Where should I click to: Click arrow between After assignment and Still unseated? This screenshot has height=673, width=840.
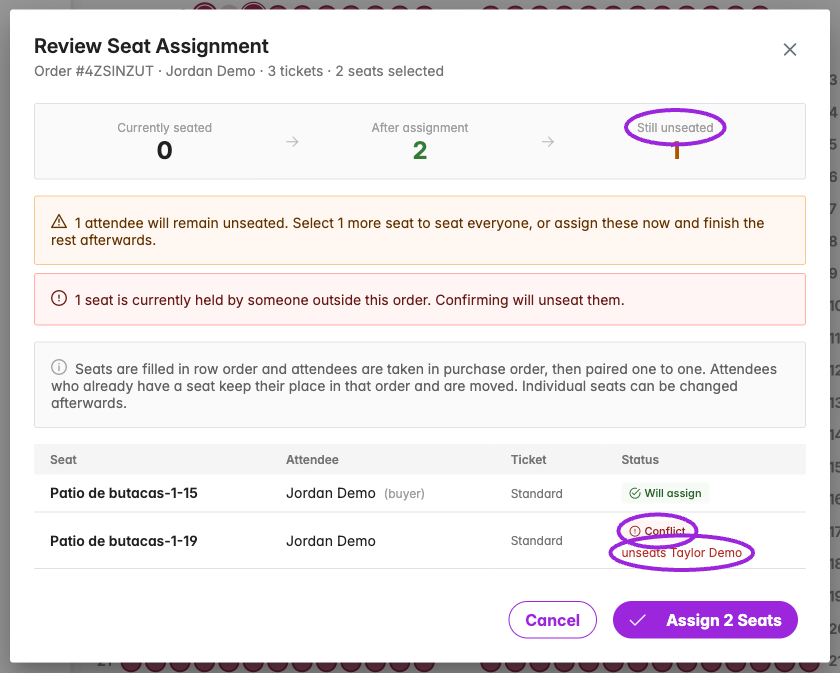coord(548,142)
